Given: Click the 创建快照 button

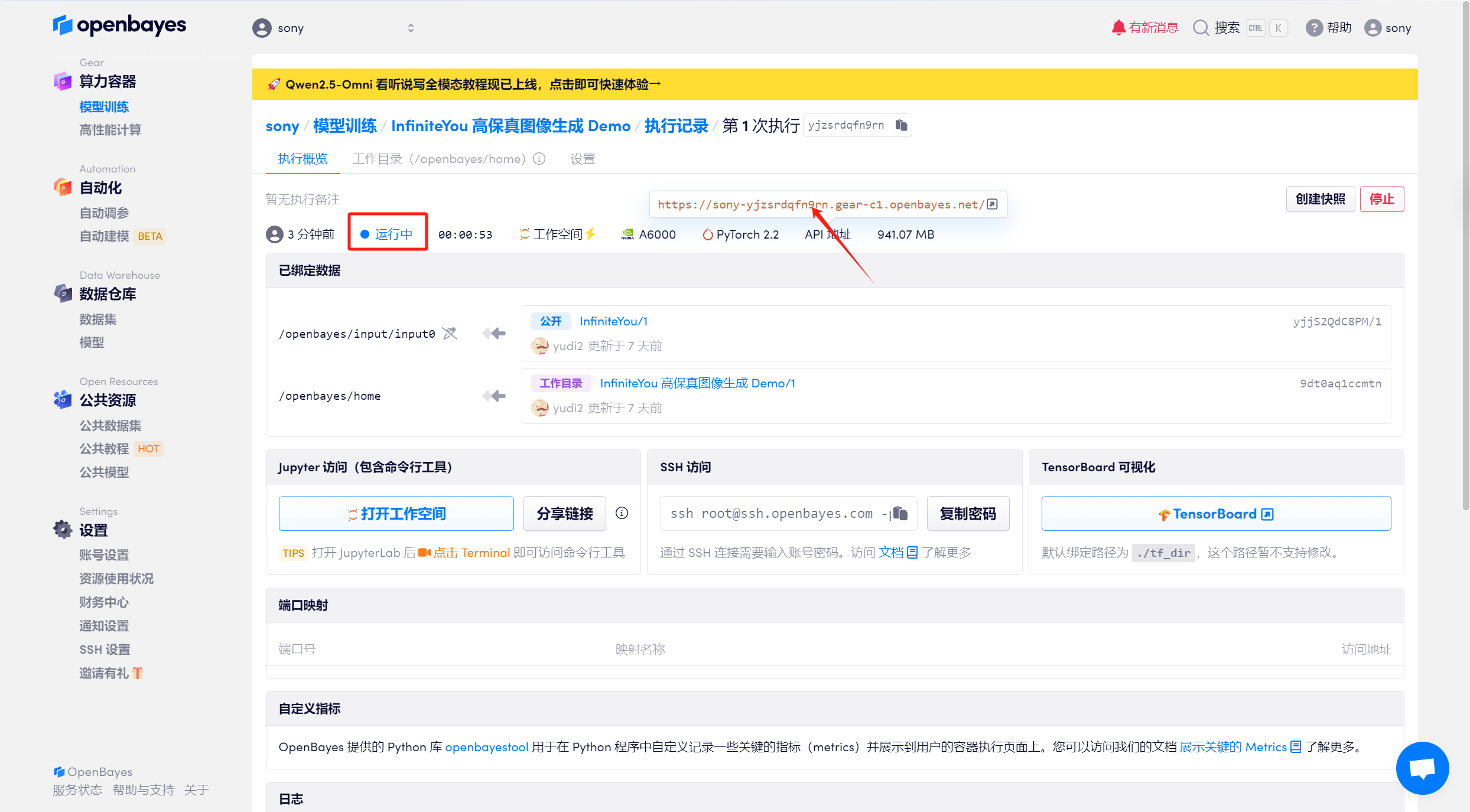Looking at the screenshot, I should 1320,199.
